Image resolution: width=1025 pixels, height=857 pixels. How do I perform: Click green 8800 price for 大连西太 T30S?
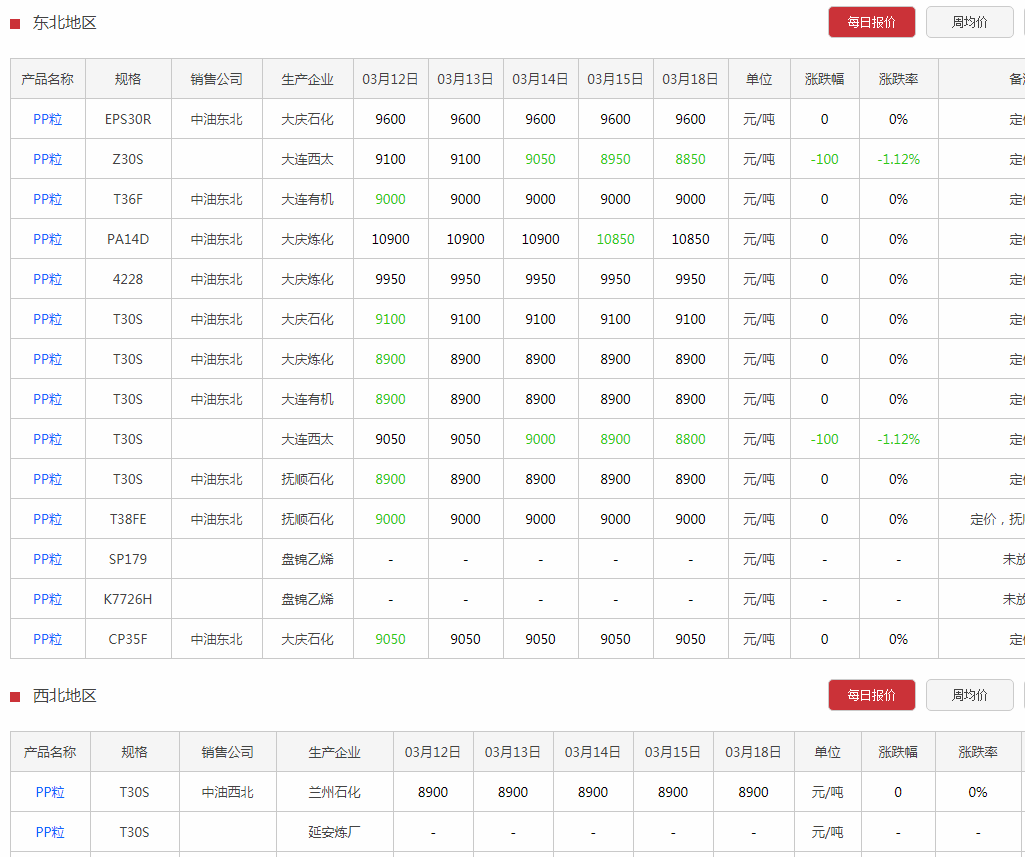[x=691, y=439]
